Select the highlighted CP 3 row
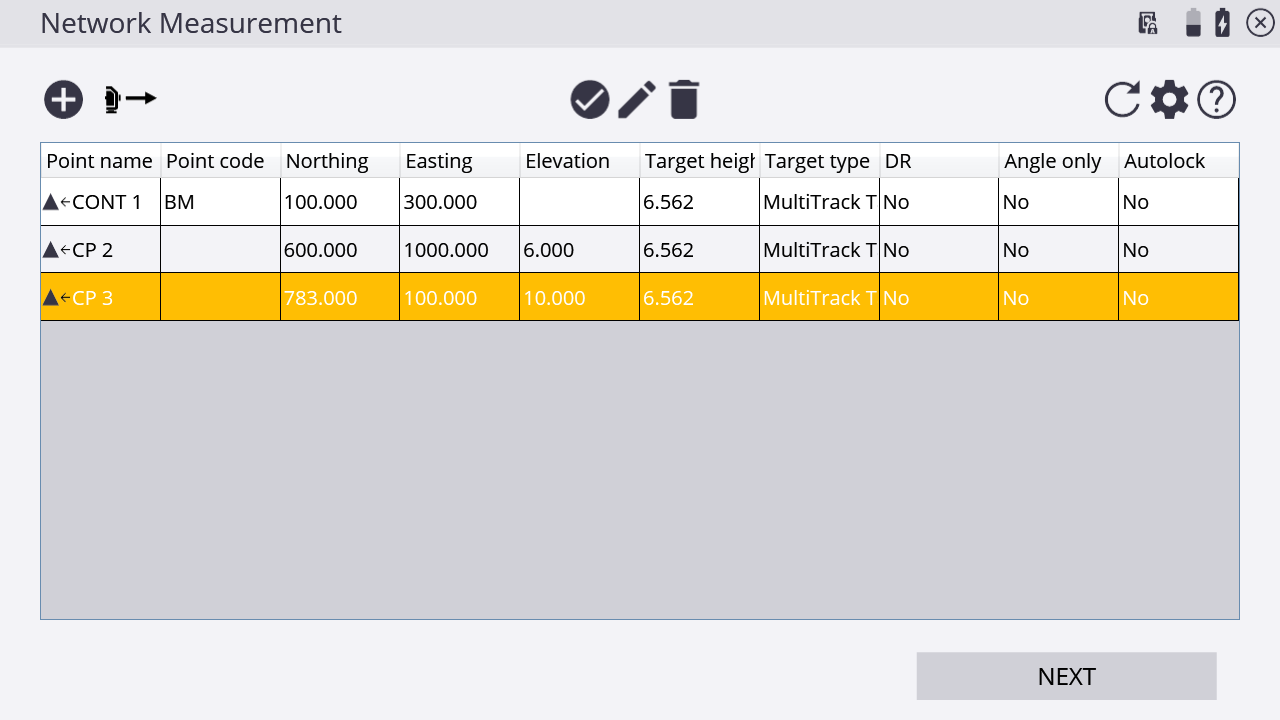Viewport: 1280px width, 720px height. coord(100,298)
